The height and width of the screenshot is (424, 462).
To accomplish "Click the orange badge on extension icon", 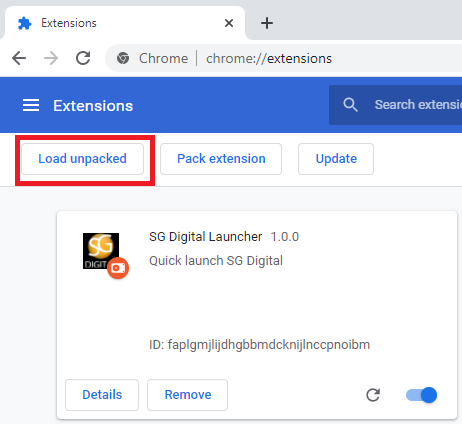I will point(118,268).
